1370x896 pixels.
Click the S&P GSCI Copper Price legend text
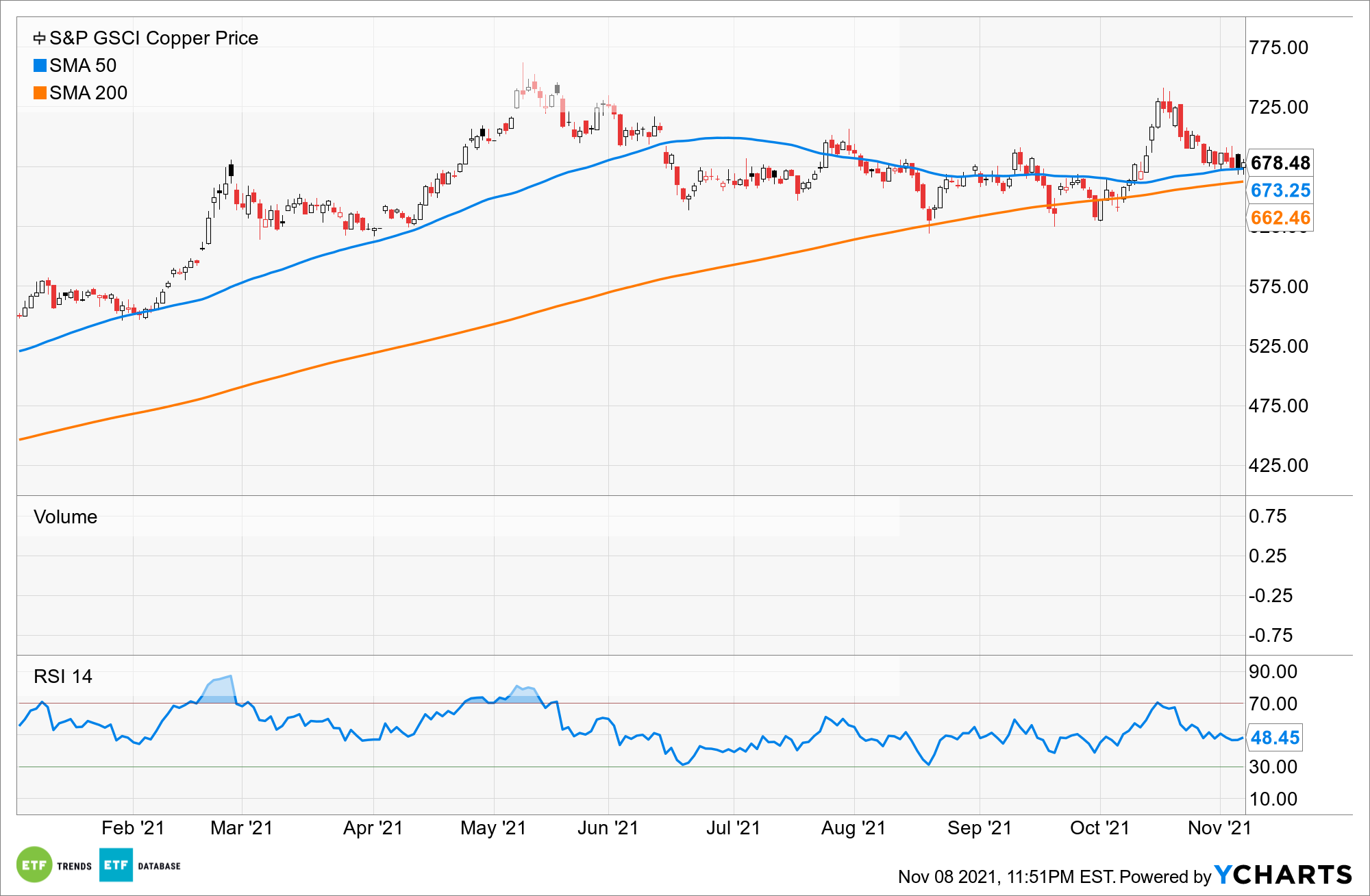[153, 38]
